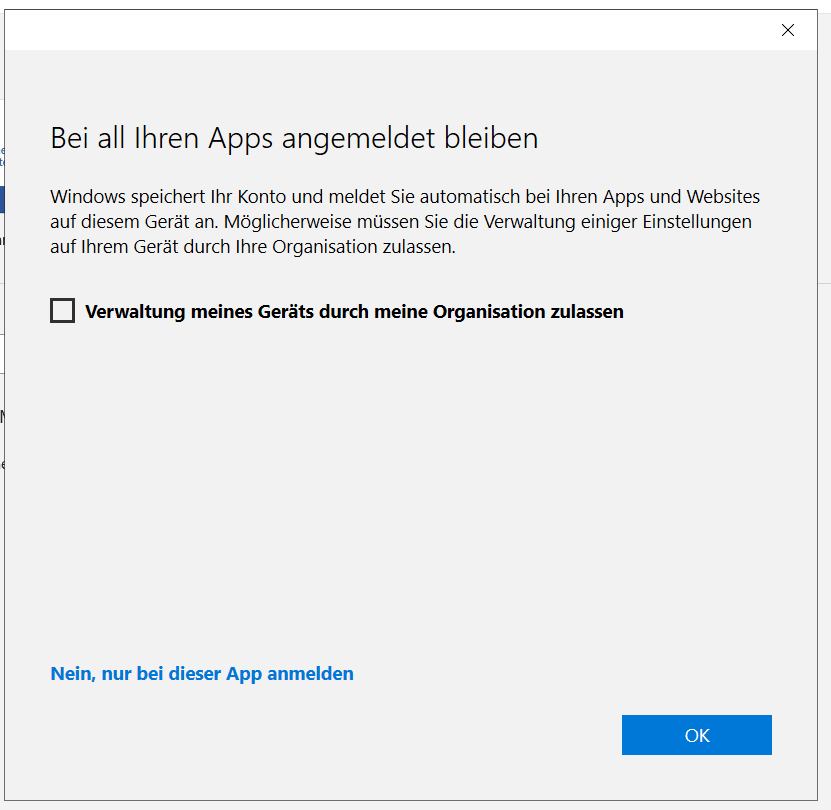The height and width of the screenshot is (810, 831).
Task: Click the label 'Verwaltung meines Geräts durch meine Organisation zulassen'
Action: click(x=354, y=312)
